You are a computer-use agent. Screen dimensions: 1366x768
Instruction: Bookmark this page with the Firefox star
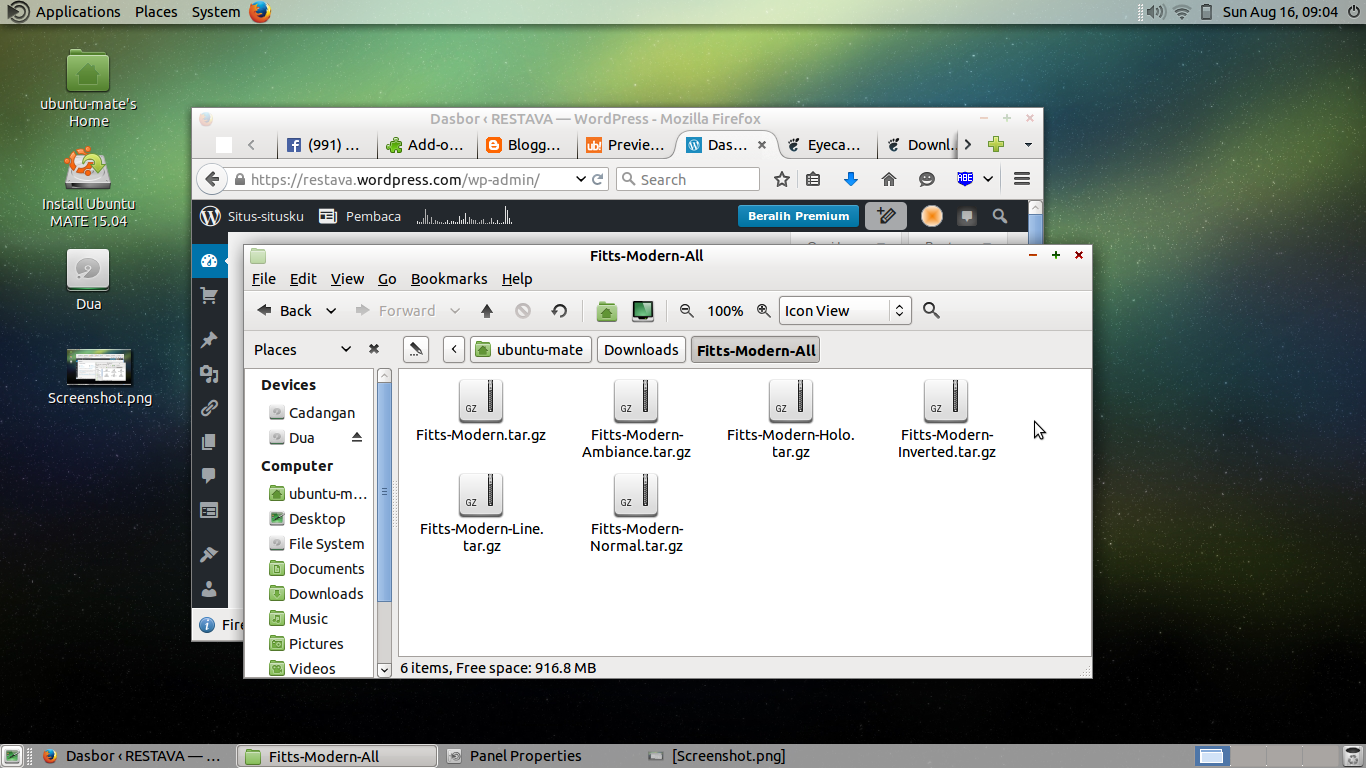tap(782, 179)
